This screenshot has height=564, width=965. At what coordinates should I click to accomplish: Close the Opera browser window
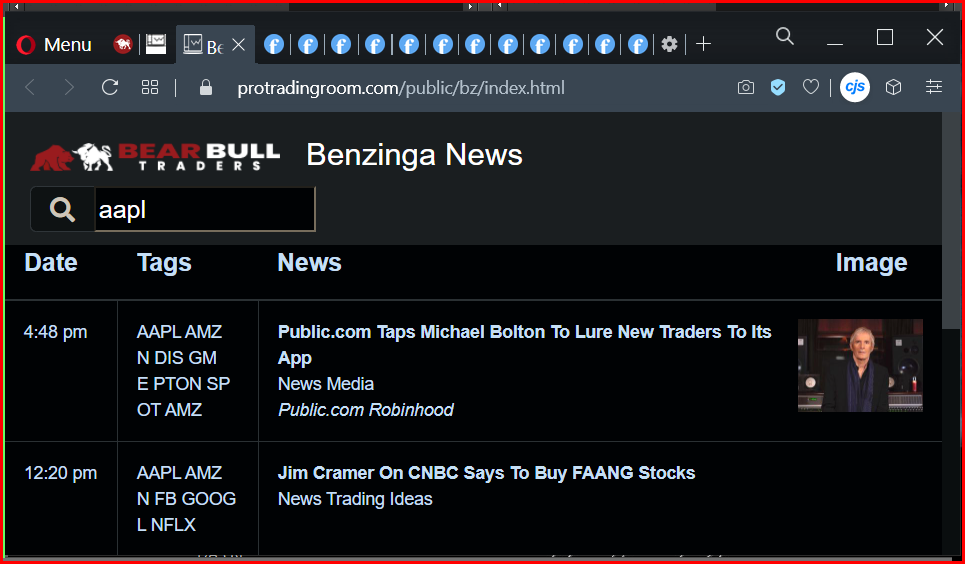[935, 37]
